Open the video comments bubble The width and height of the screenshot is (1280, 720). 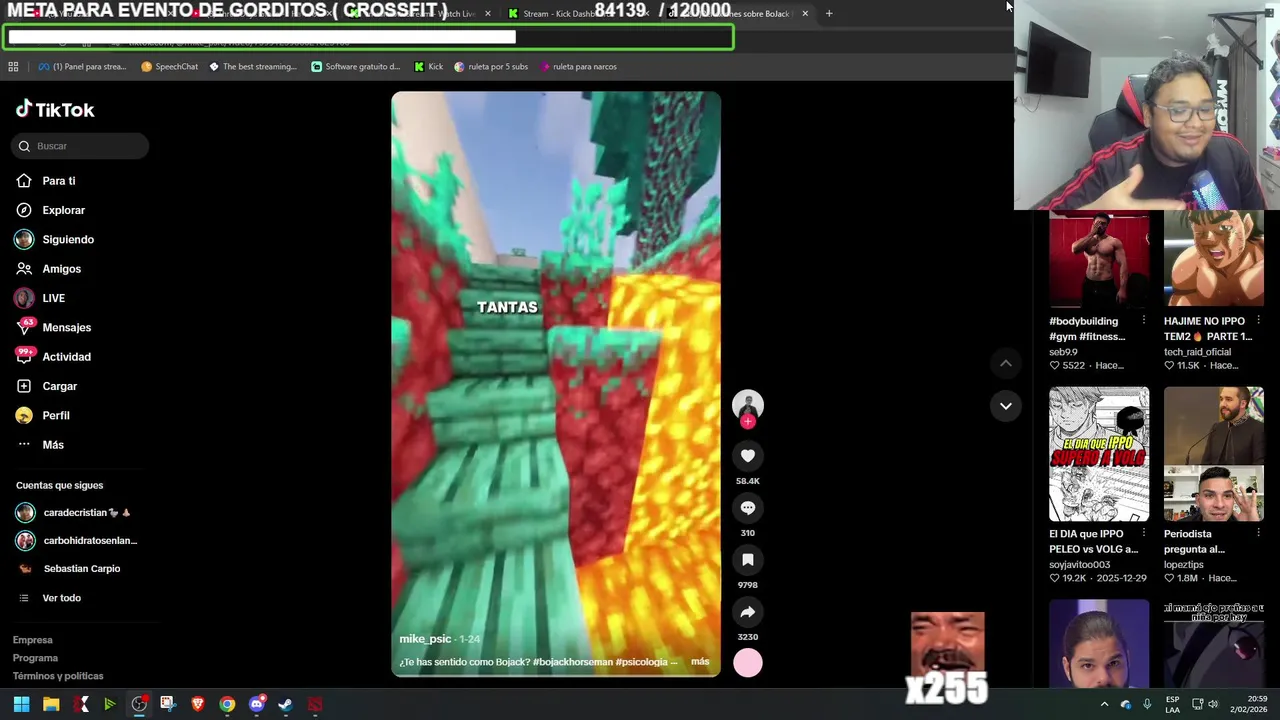(748, 508)
